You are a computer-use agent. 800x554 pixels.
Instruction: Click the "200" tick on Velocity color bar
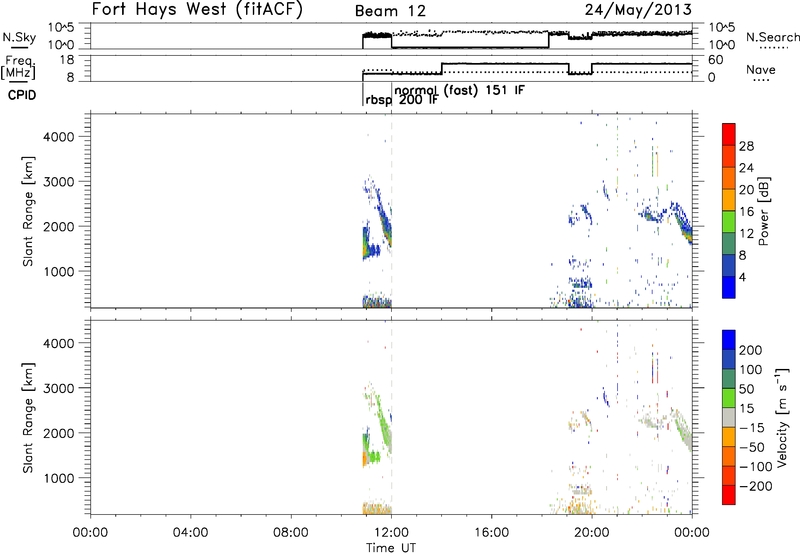pos(751,350)
